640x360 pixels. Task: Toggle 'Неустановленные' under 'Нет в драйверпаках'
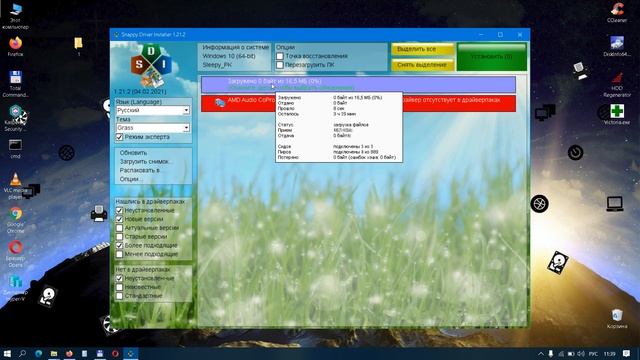pyautogui.click(x=120, y=278)
